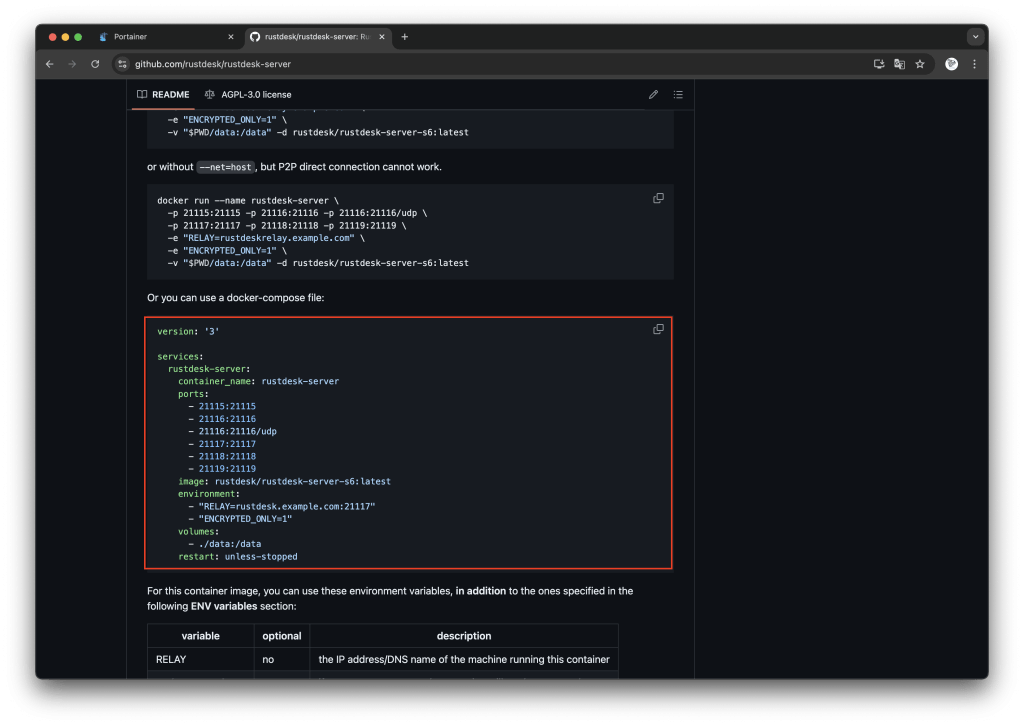Open a new browser tab
The height and width of the screenshot is (726, 1024).
[404, 37]
